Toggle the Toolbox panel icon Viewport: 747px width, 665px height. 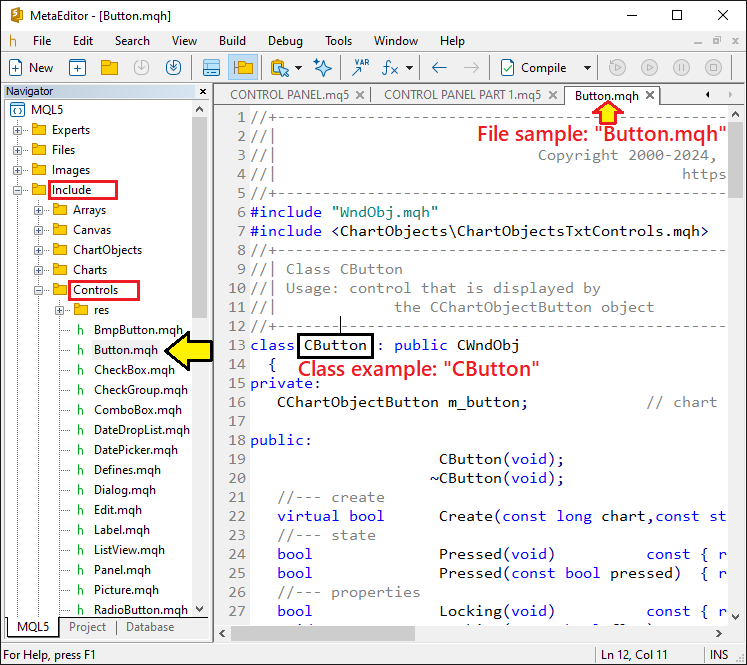tap(211, 68)
